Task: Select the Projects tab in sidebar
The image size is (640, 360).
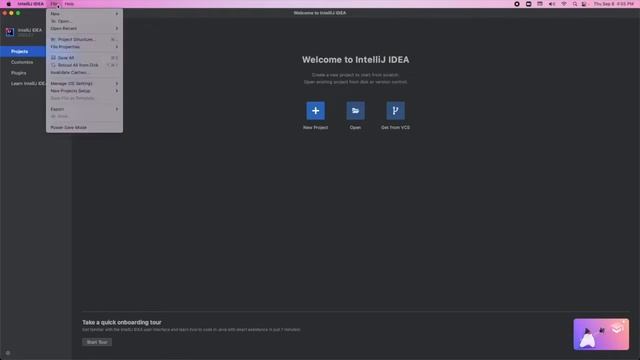Action: [x=23, y=51]
